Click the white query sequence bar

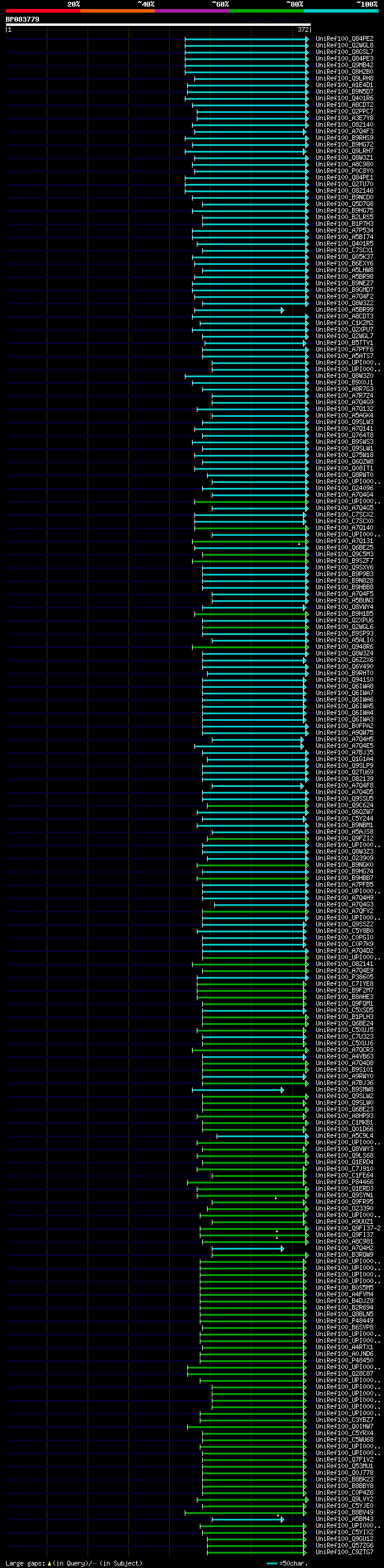tap(158, 25)
